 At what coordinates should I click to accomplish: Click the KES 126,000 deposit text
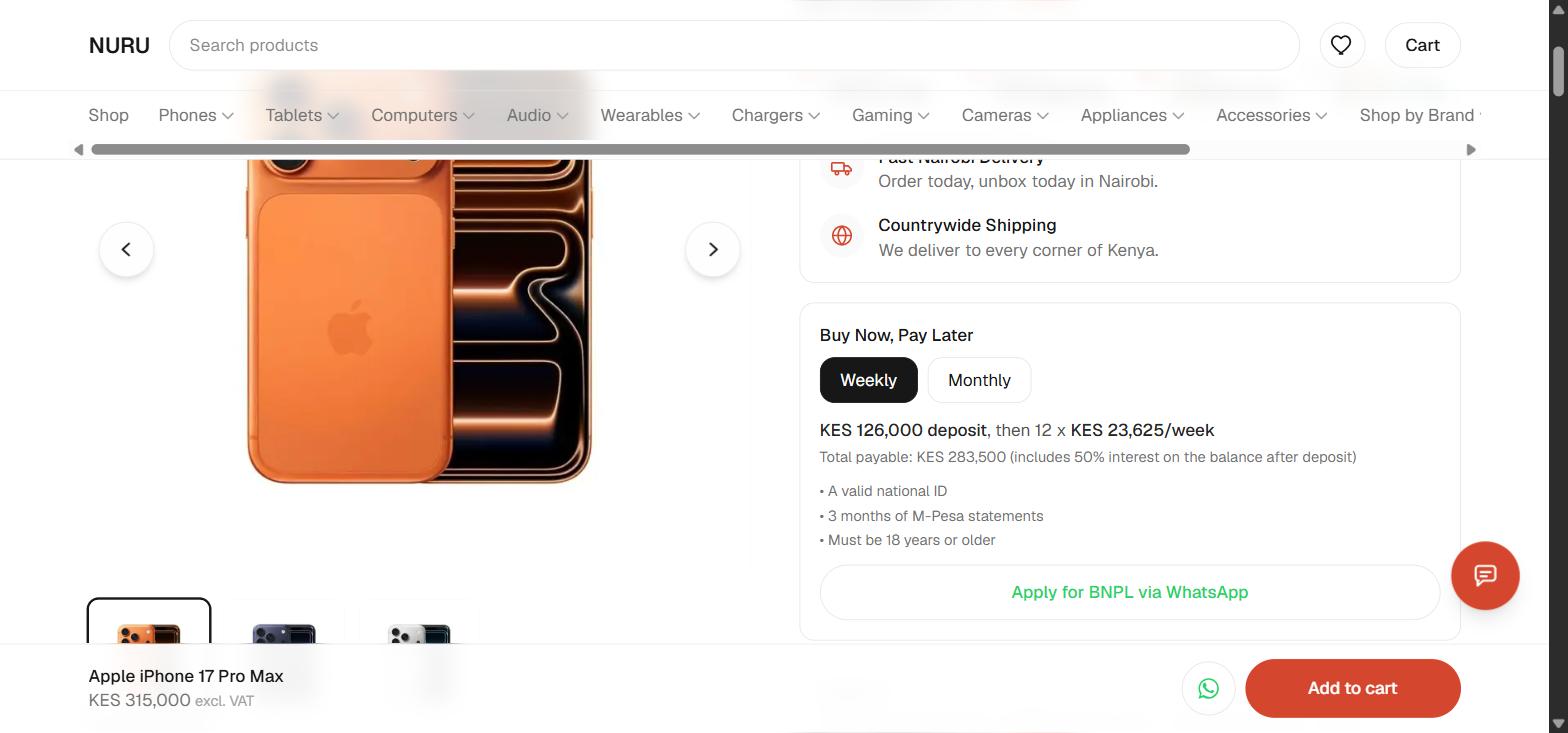click(x=903, y=430)
